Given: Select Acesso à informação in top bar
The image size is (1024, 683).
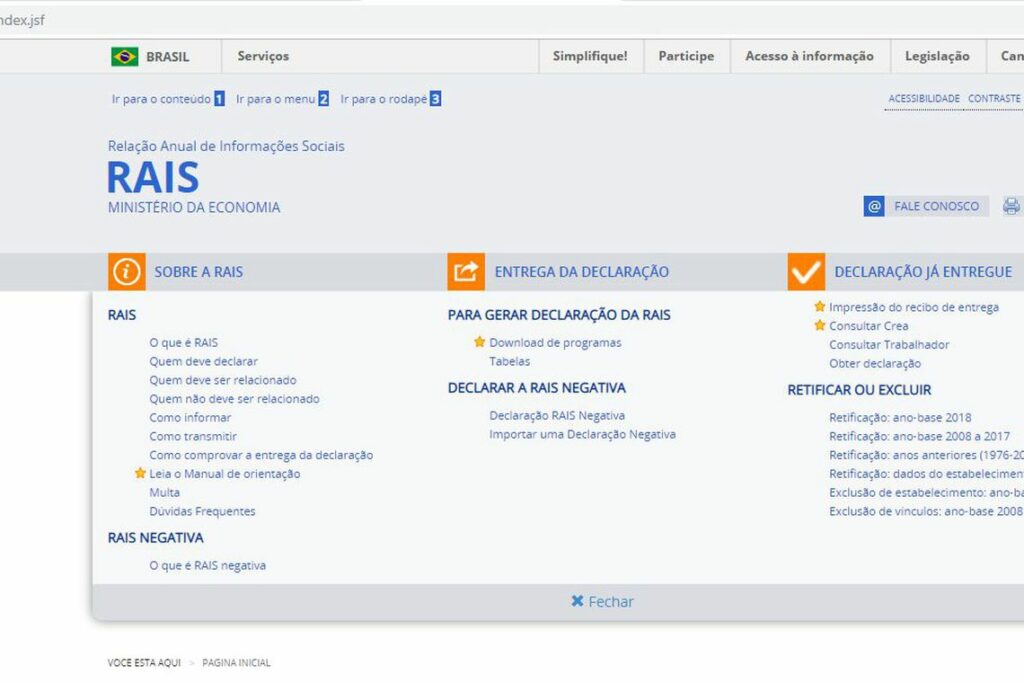Looking at the screenshot, I should [x=809, y=56].
